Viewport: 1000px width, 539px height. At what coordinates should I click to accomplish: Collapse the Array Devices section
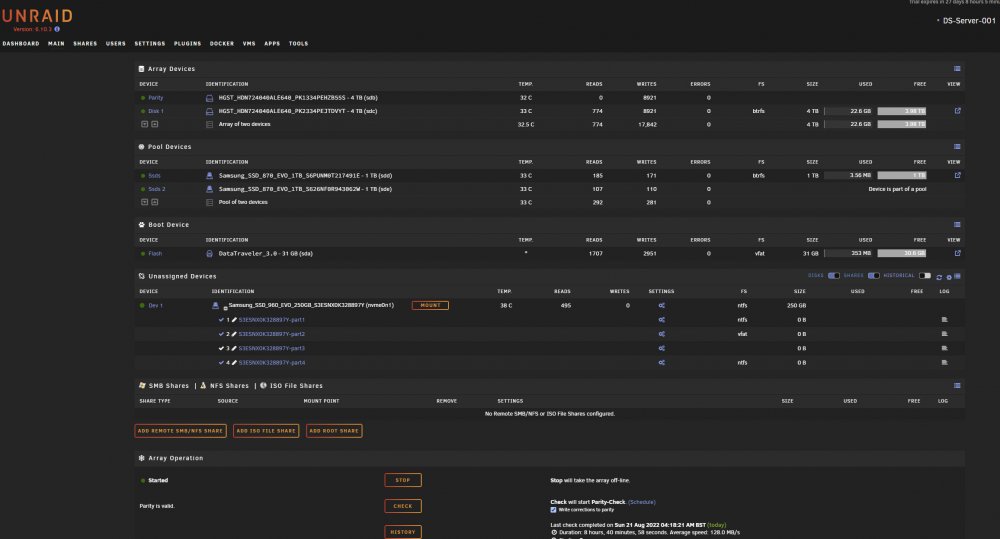click(x=957, y=69)
